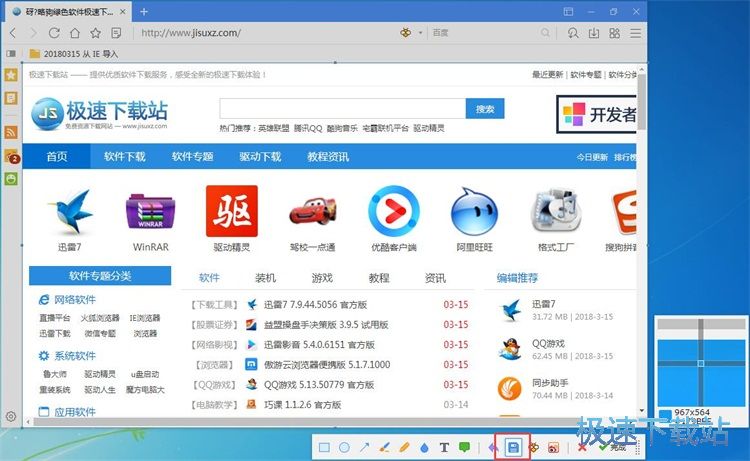Click the Baidu search box in toolbar

(483, 33)
